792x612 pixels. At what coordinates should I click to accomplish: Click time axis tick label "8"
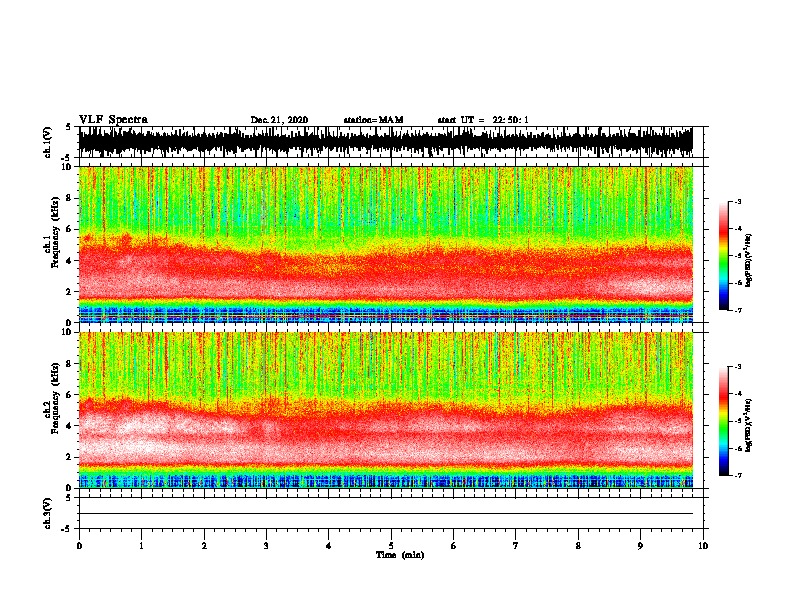[x=578, y=546]
